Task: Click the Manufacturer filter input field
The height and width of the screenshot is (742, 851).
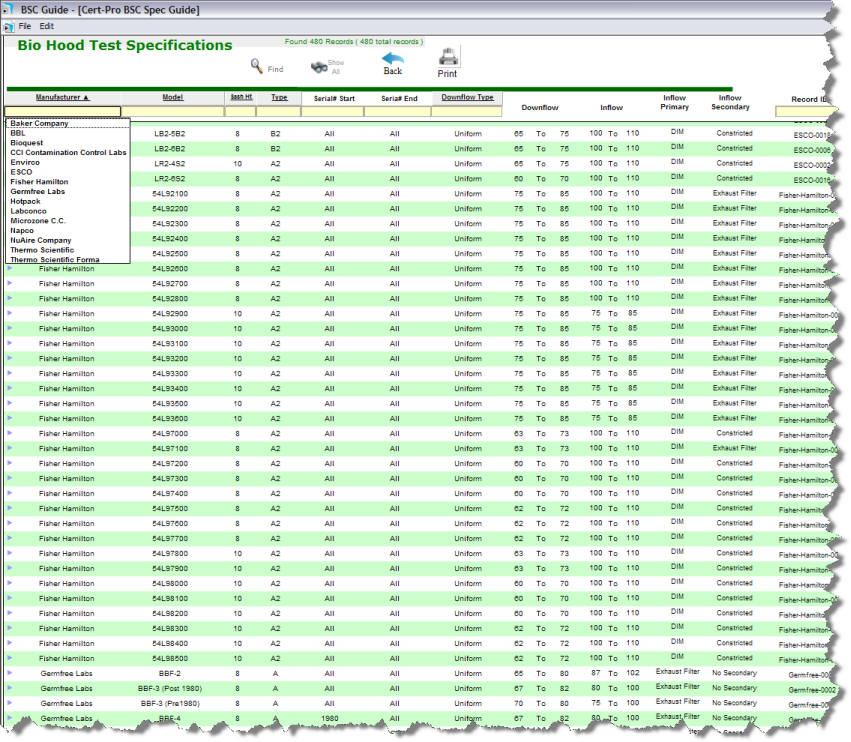Action: click(62, 112)
